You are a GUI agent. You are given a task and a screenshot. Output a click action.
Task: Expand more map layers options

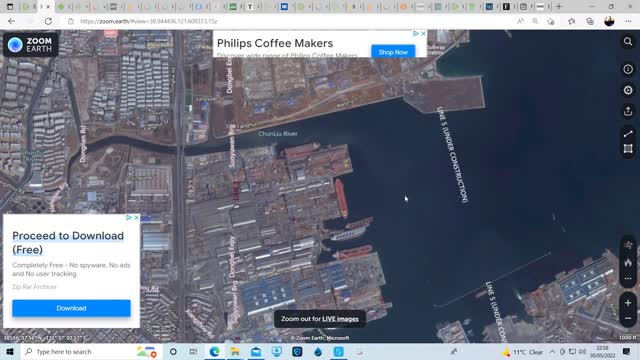(x=628, y=279)
